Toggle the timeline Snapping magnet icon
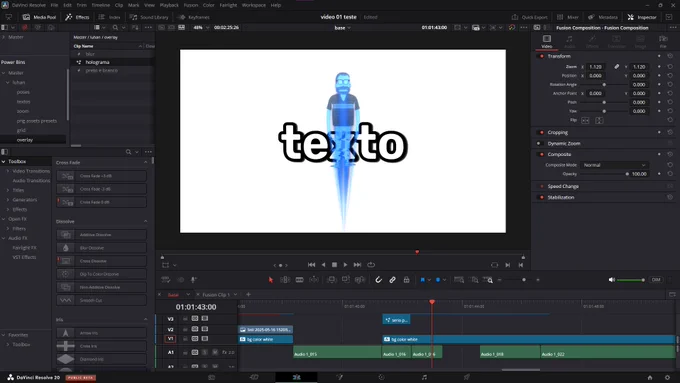The image size is (680, 383). click(x=378, y=280)
